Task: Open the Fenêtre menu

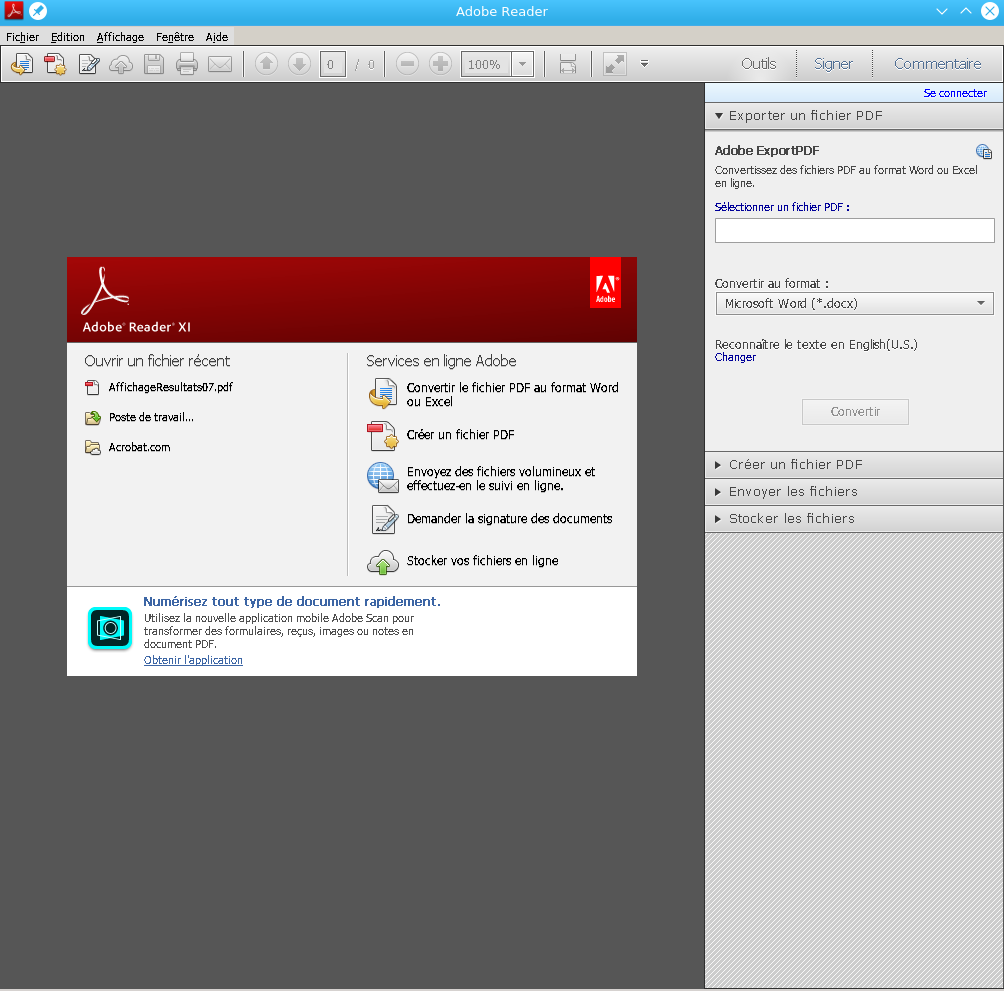Action: [x=175, y=37]
